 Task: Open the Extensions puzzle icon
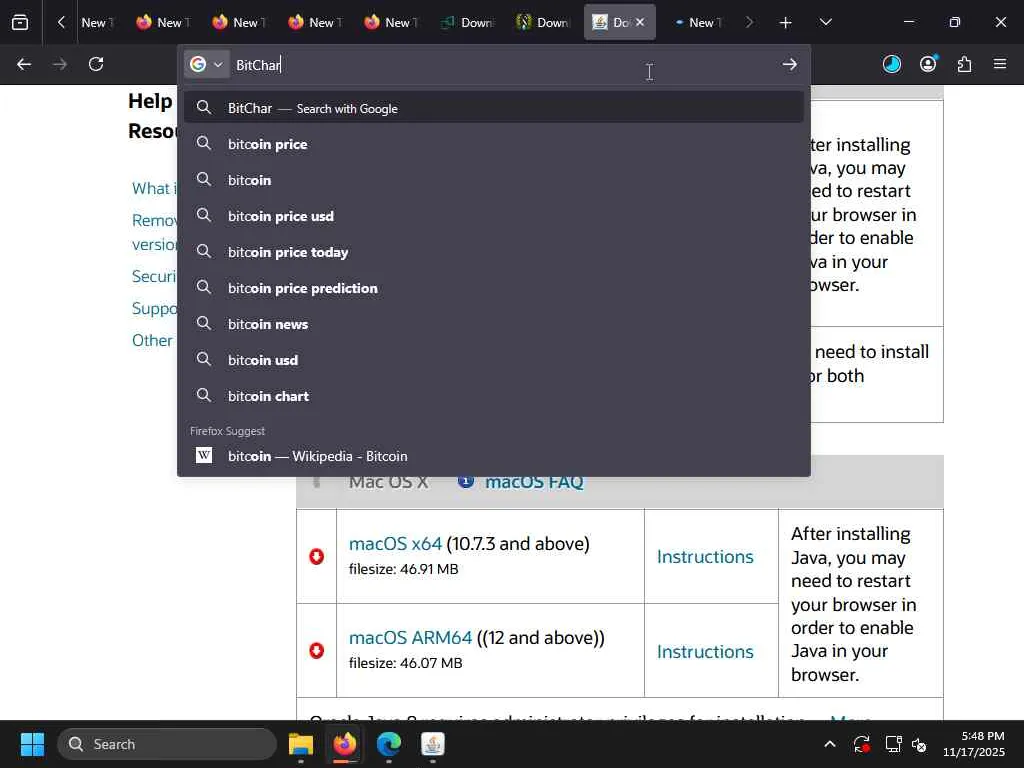pos(964,64)
